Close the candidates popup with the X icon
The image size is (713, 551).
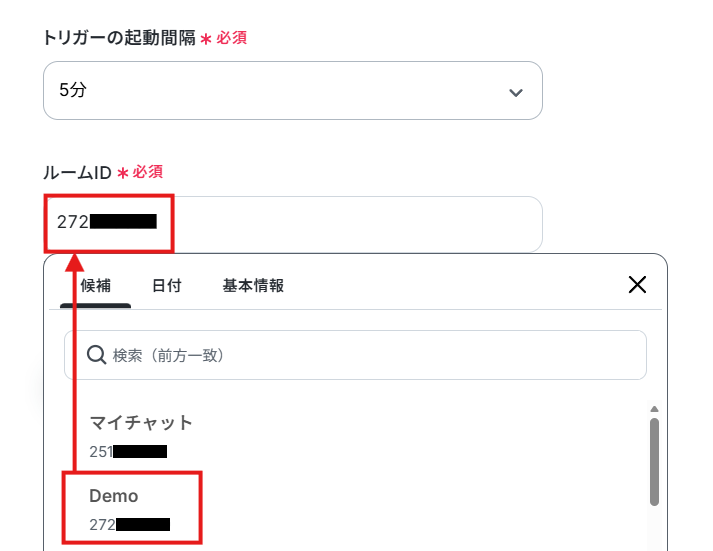(637, 285)
